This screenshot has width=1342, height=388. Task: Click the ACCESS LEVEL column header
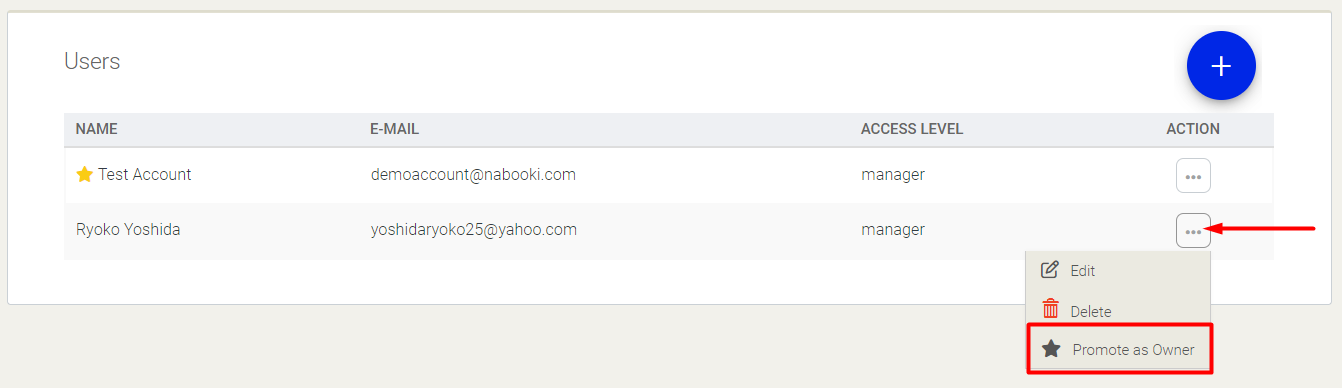click(x=912, y=129)
